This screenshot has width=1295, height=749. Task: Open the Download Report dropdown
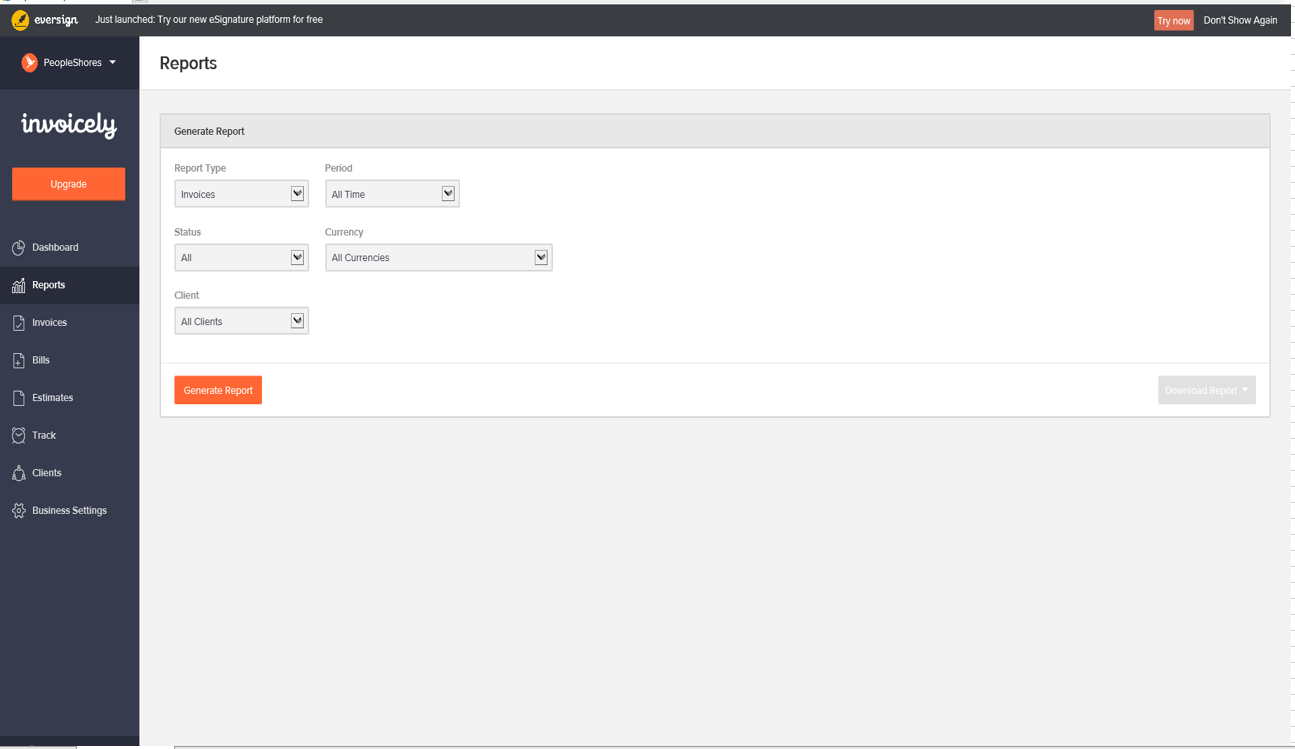1207,390
